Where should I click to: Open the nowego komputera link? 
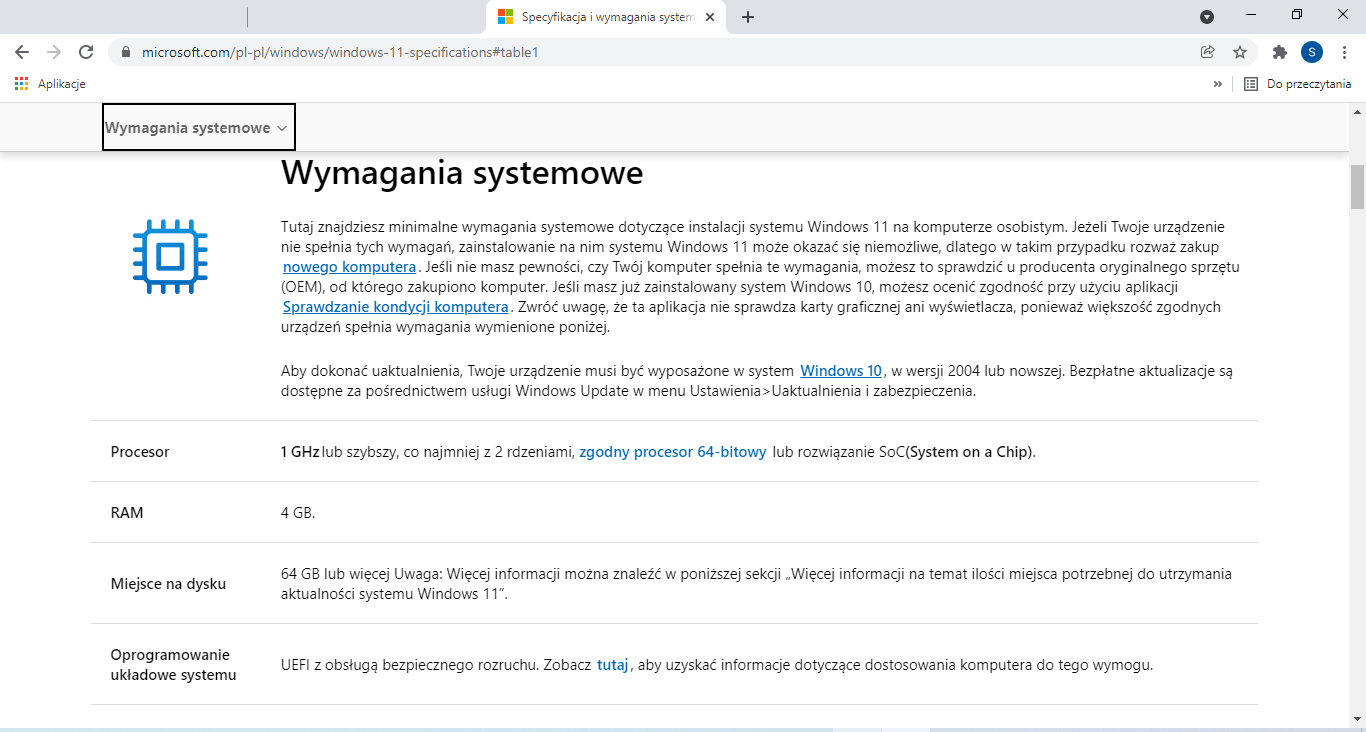click(x=350, y=267)
